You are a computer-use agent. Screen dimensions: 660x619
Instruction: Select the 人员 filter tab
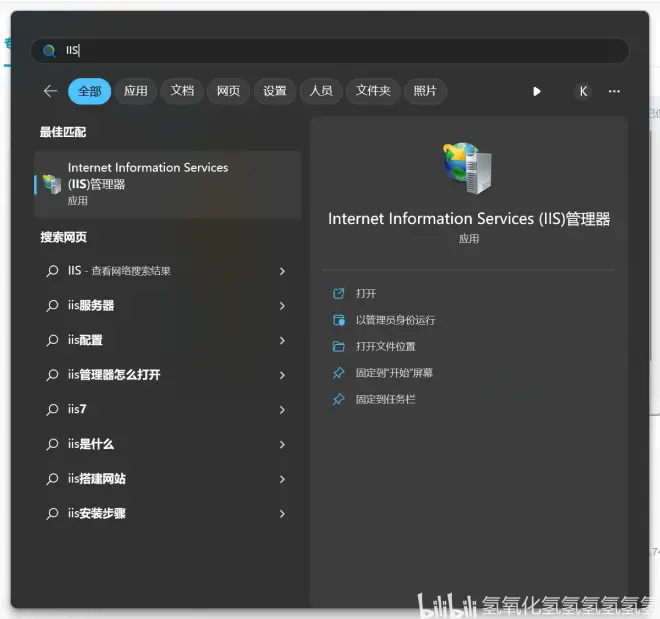tap(321, 91)
